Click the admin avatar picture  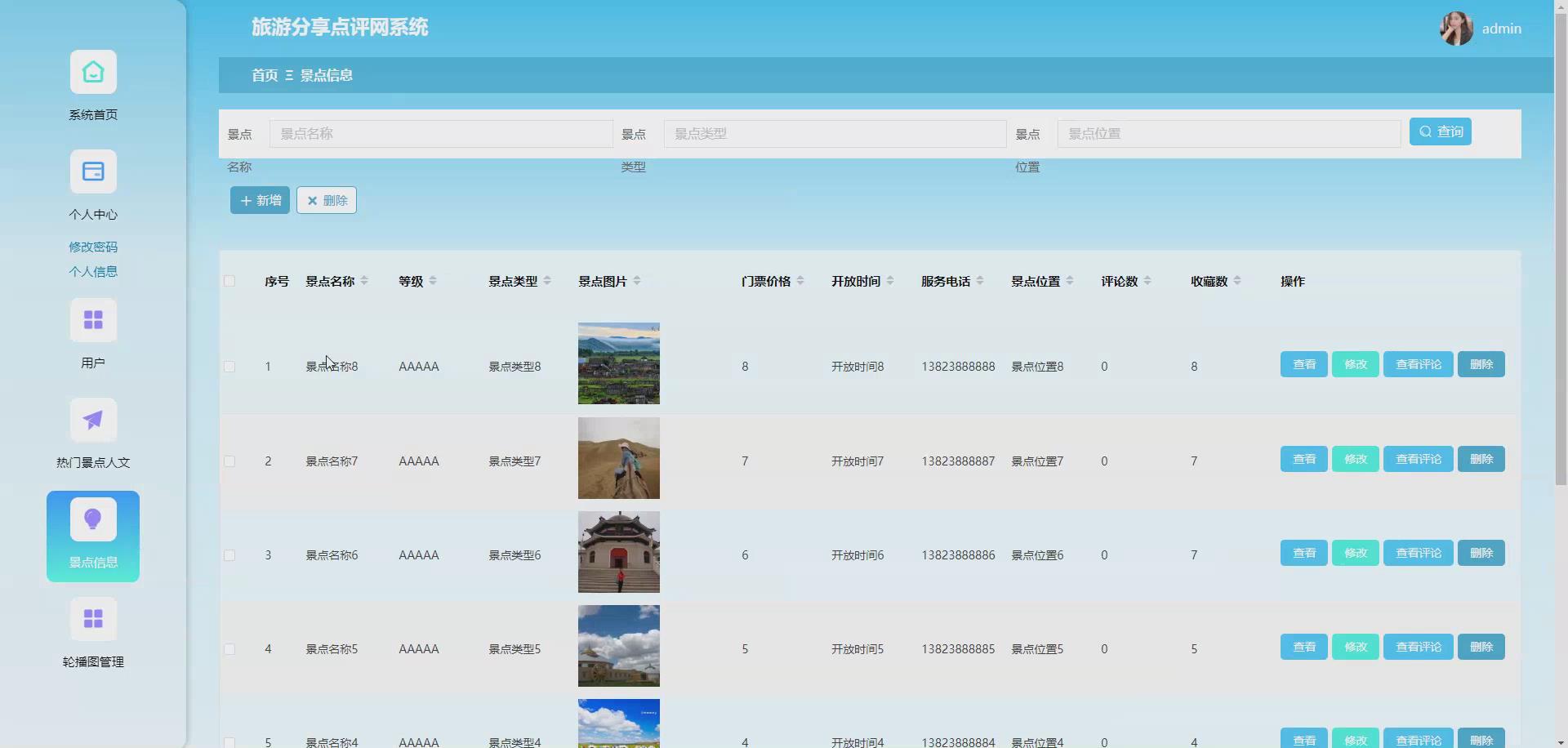[1456, 29]
